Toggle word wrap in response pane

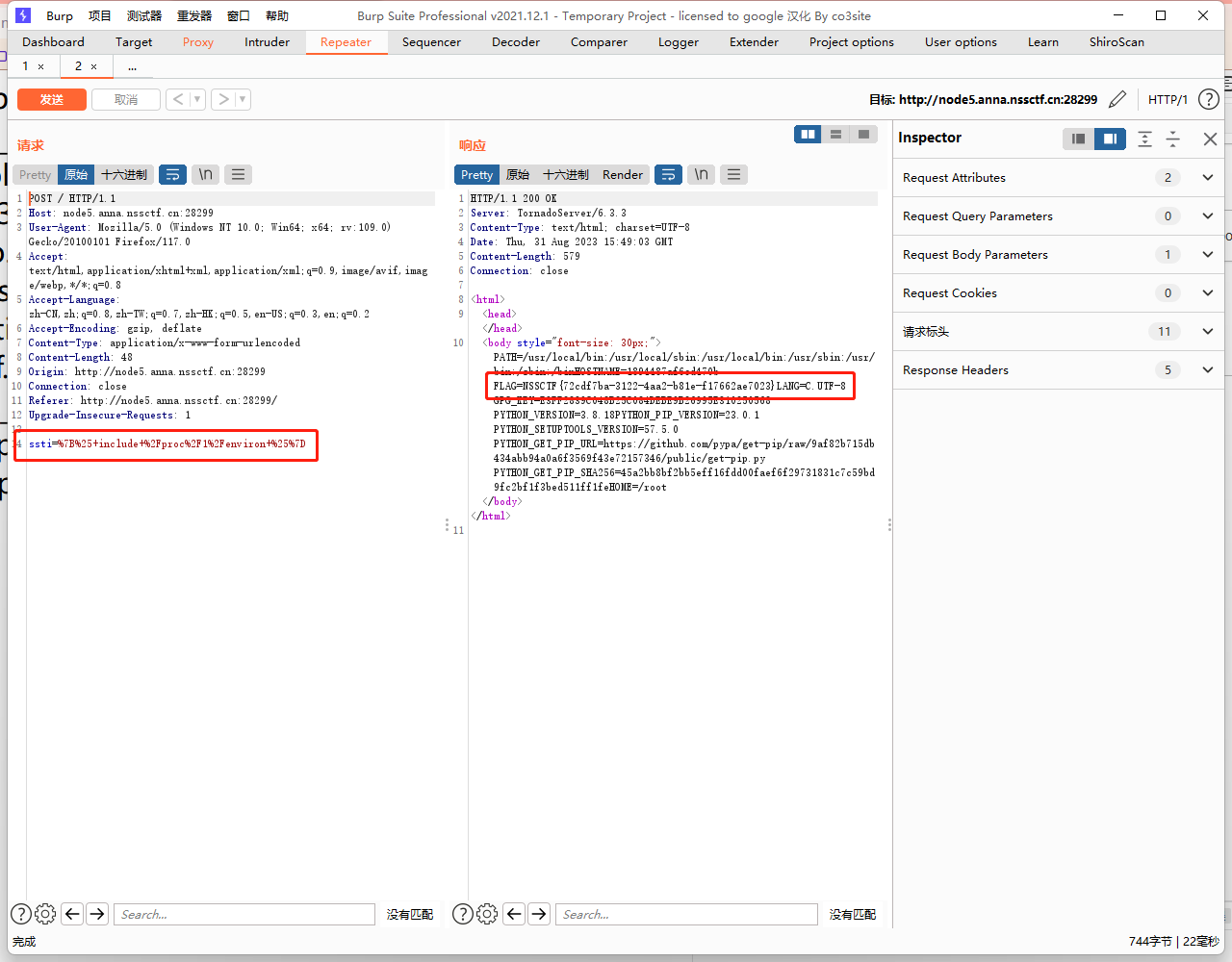[x=668, y=174]
